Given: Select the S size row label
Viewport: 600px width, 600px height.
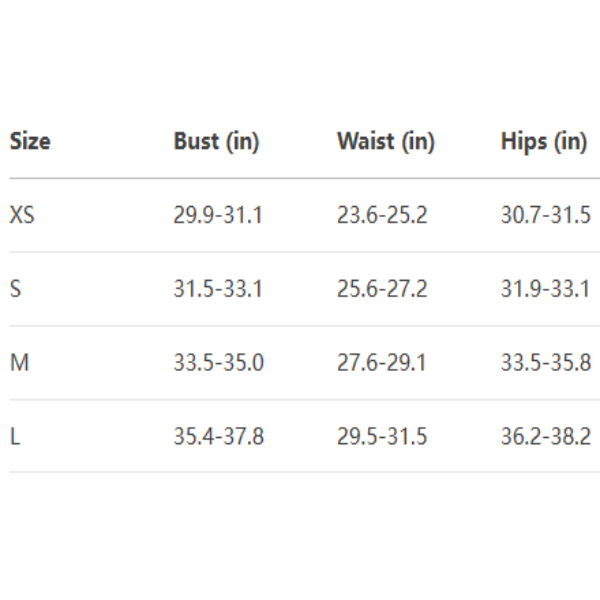Looking at the screenshot, I should (15, 289).
